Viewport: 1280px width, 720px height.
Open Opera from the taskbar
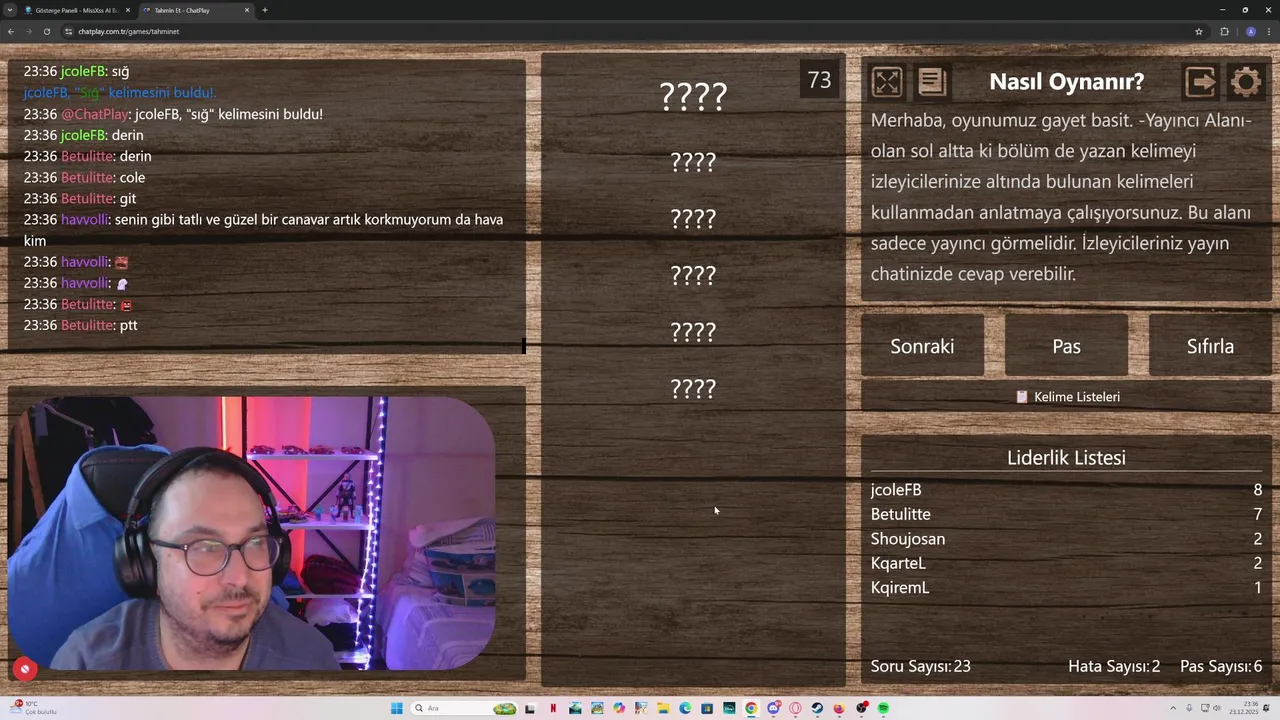click(795, 708)
